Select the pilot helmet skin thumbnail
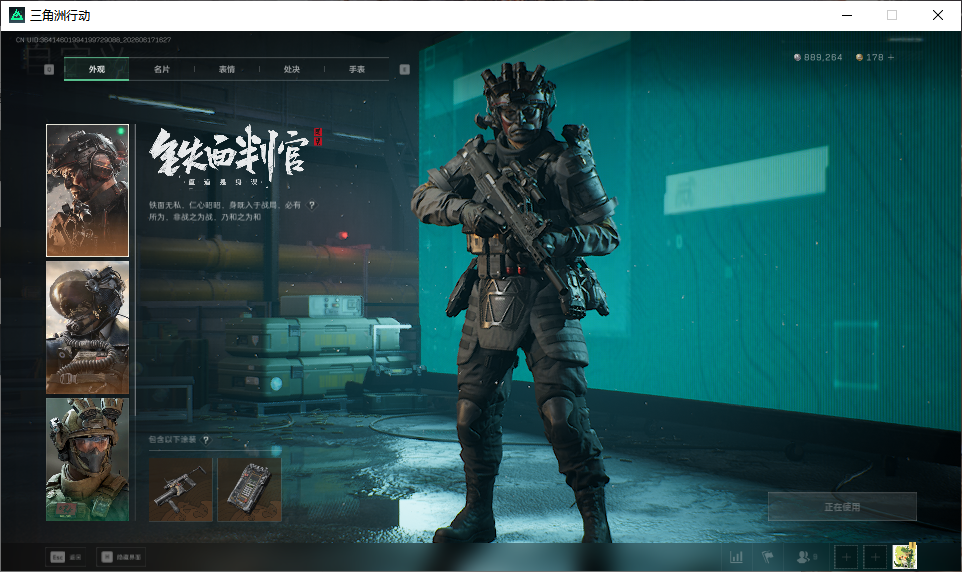Viewport: 962px width, 572px height. 88,328
